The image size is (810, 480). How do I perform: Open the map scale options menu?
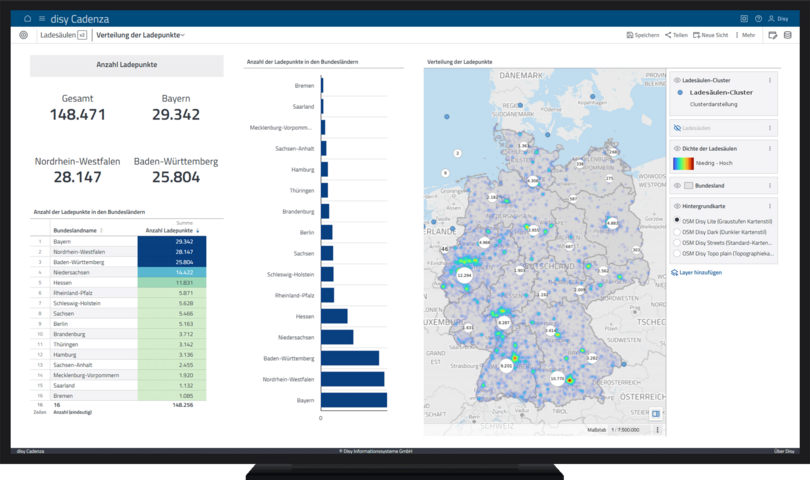tap(658, 430)
